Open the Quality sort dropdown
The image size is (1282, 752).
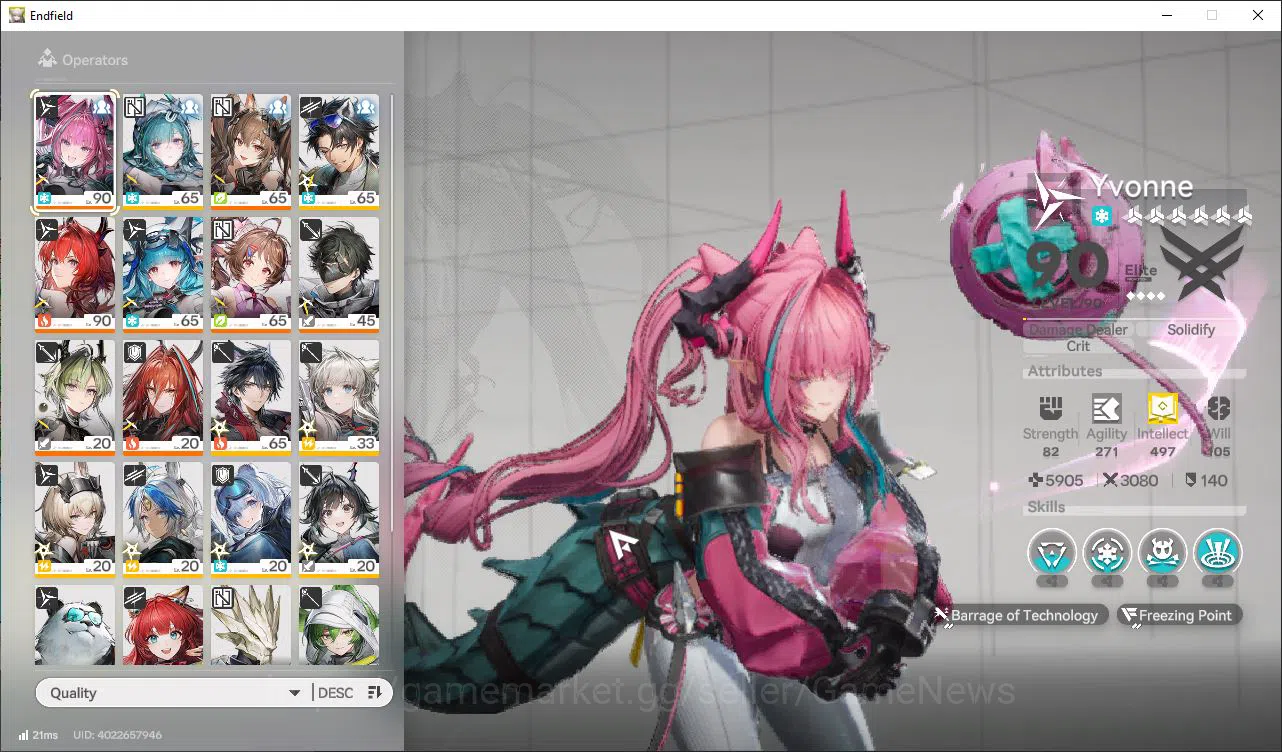point(173,693)
